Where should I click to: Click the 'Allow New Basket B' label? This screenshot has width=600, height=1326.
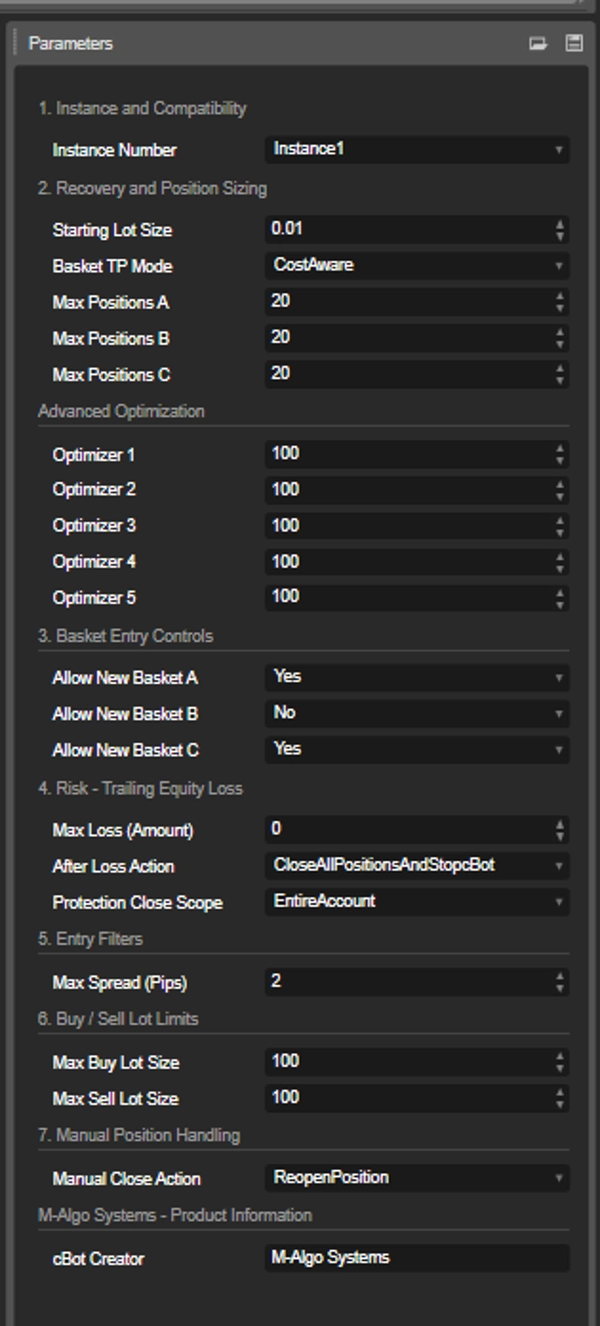pos(125,714)
